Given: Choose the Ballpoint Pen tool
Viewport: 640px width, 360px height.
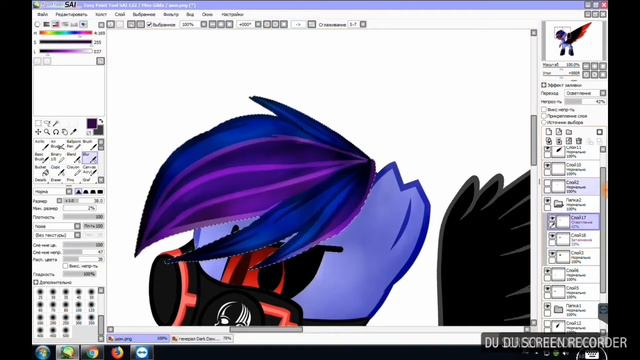Looking at the screenshot, I should (73, 144).
